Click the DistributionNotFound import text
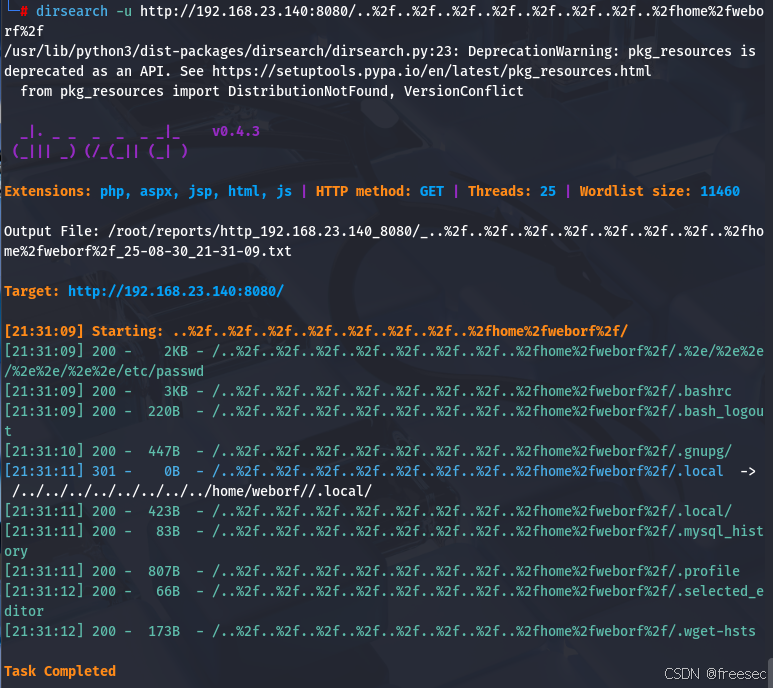This screenshot has height=688, width=773. pyautogui.click(x=308, y=91)
